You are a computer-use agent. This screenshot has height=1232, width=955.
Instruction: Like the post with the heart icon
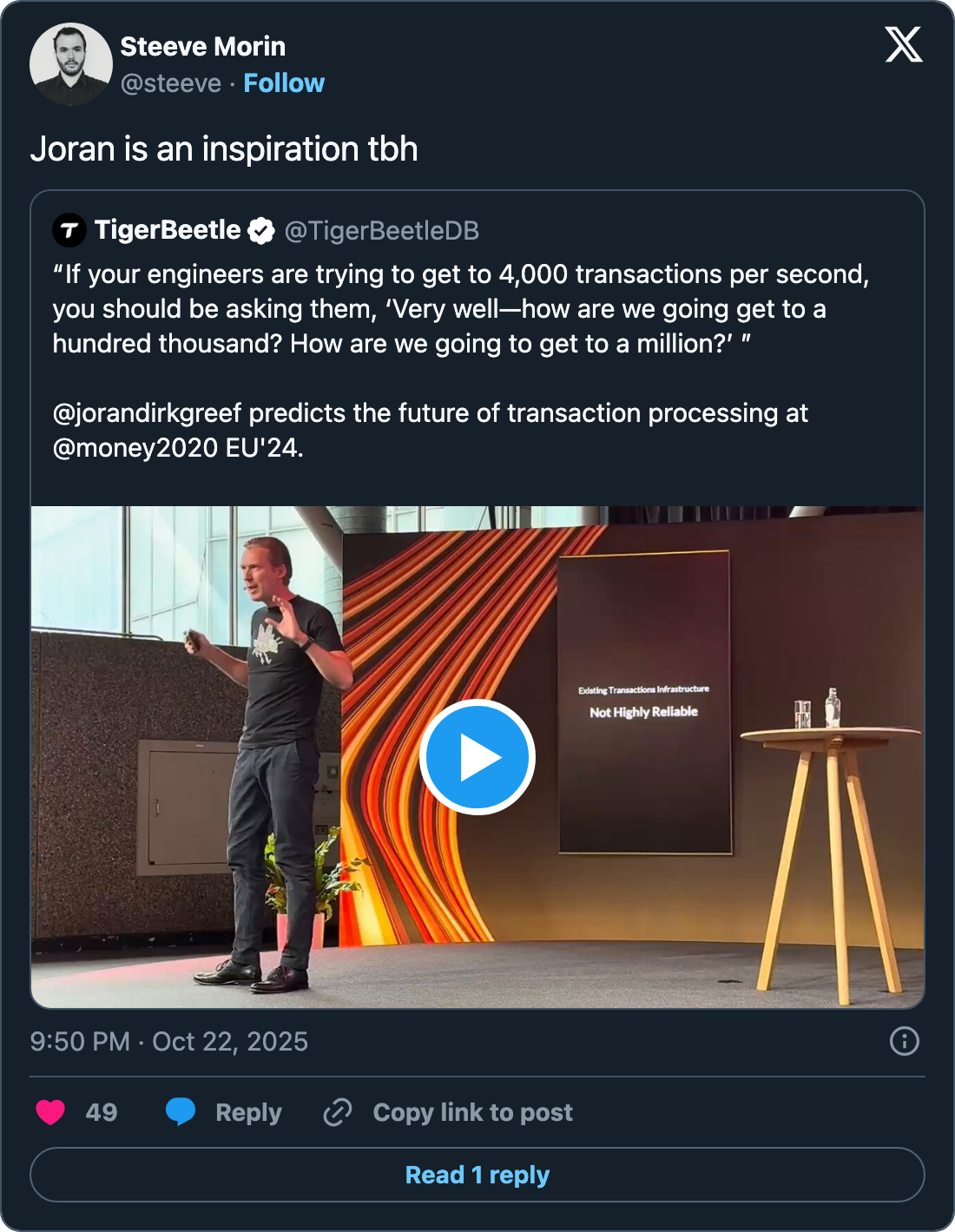(50, 1112)
